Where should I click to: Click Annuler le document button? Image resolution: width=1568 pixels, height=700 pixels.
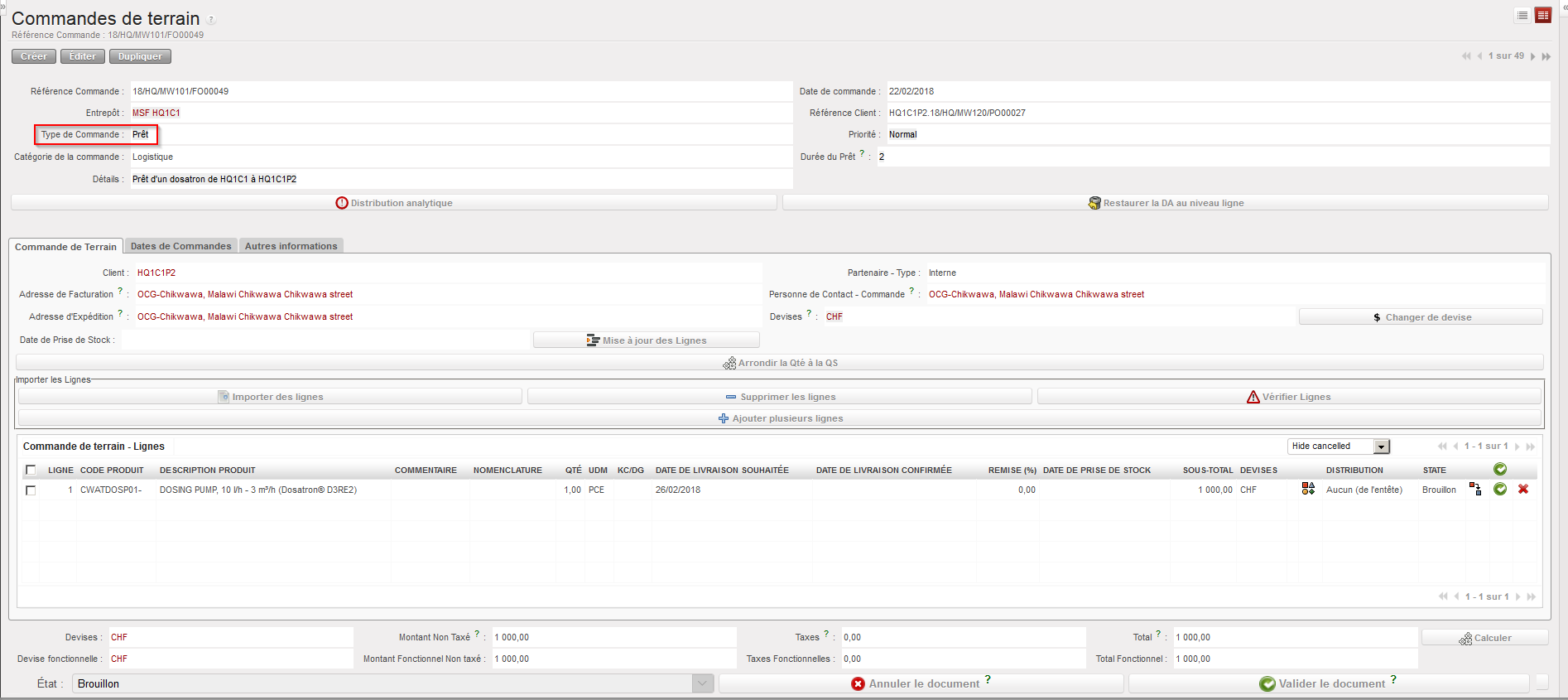[x=921, y=683]
